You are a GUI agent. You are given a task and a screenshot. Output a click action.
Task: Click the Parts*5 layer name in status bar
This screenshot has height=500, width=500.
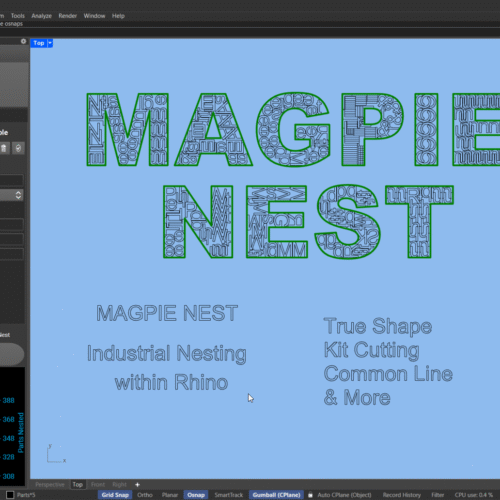click(26, 495)
